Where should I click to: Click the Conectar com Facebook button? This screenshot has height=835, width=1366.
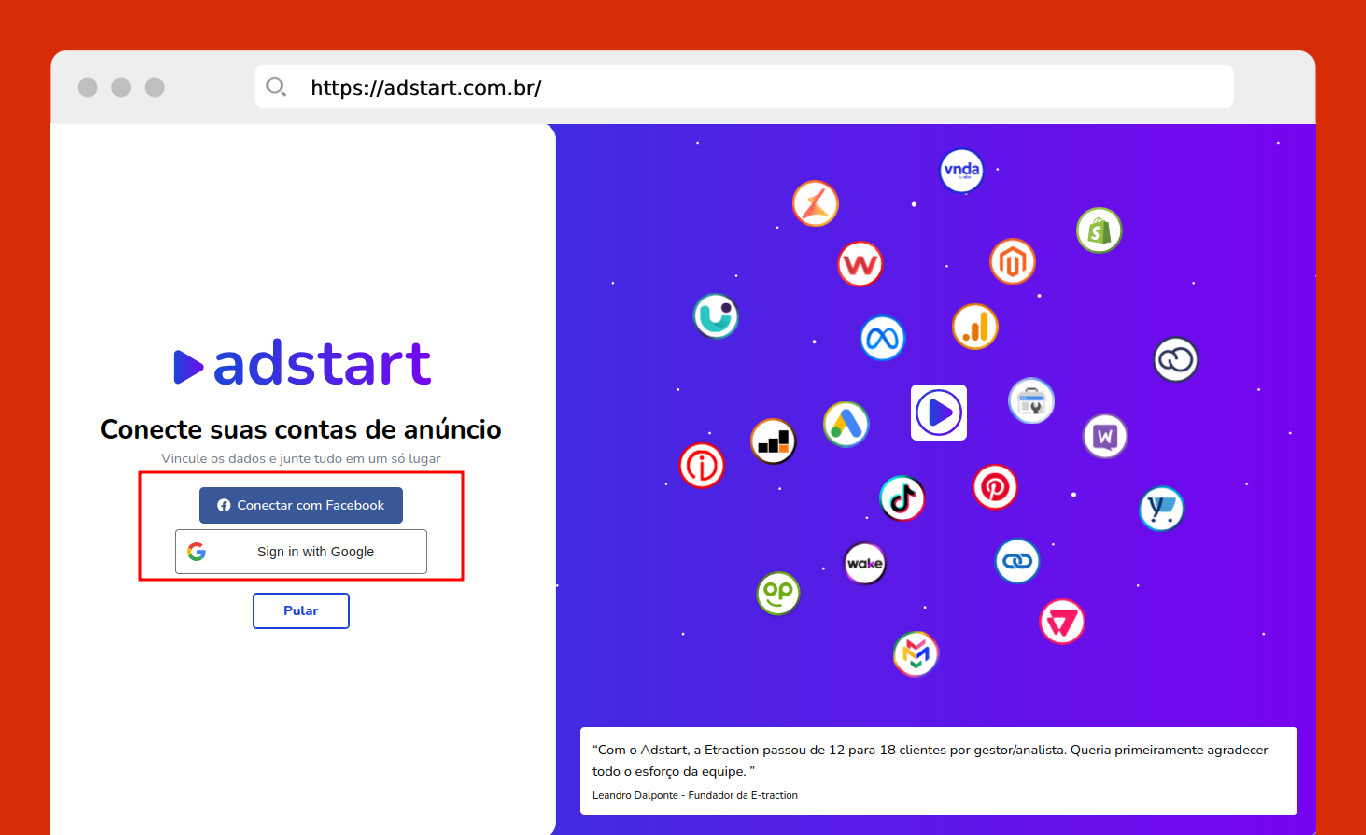[301, 505]
